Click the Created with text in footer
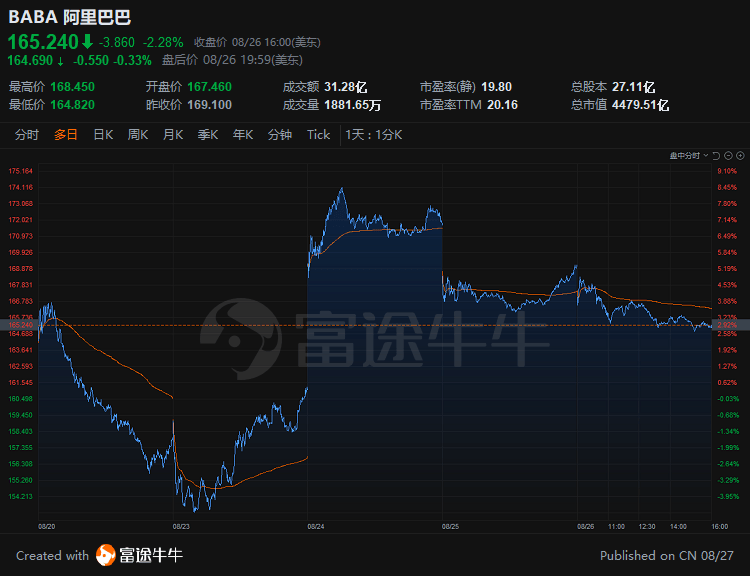This screenshot has height=576, width=750. pos(52,555)
